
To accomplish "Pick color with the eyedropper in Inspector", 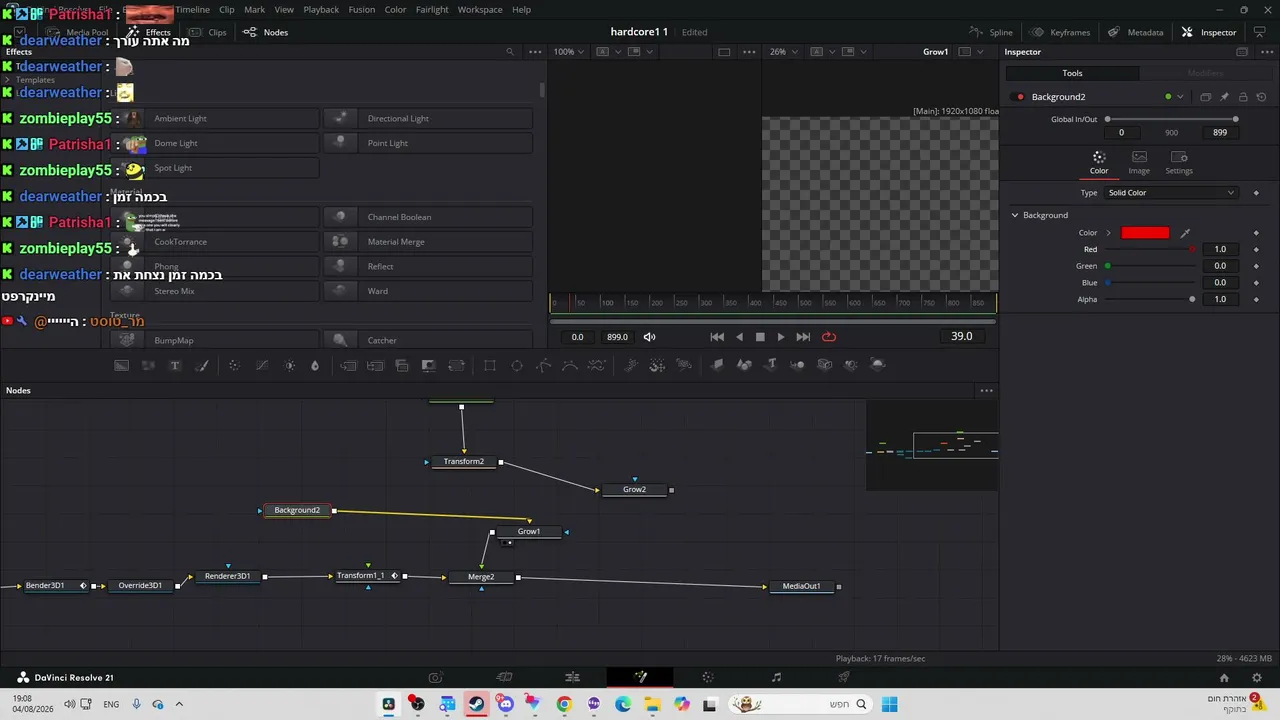I will [x=1185, y=233].
